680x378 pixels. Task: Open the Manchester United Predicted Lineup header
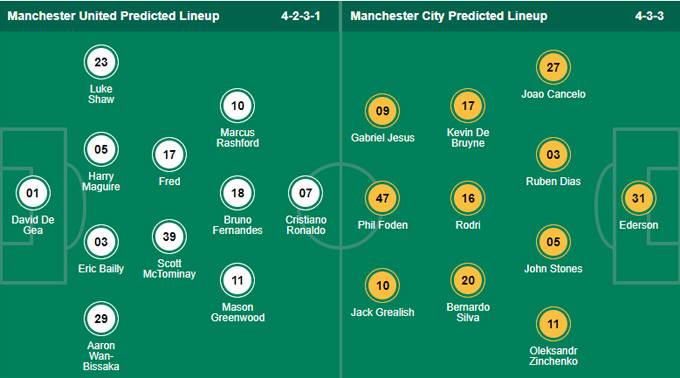pos(113,16)
